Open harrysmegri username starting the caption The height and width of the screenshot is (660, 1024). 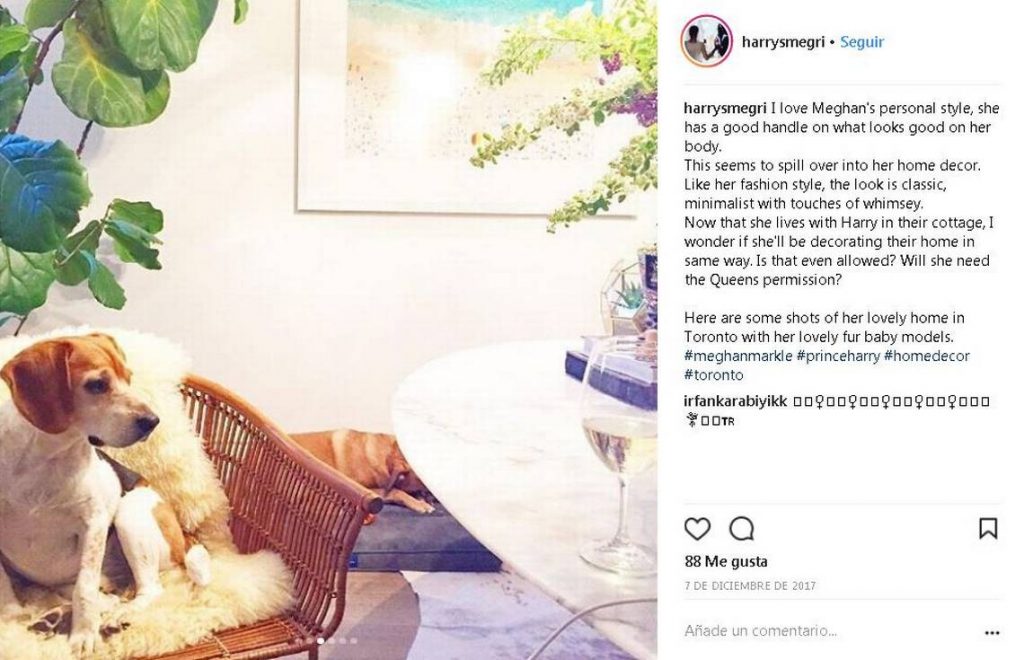tap(725, 108)
